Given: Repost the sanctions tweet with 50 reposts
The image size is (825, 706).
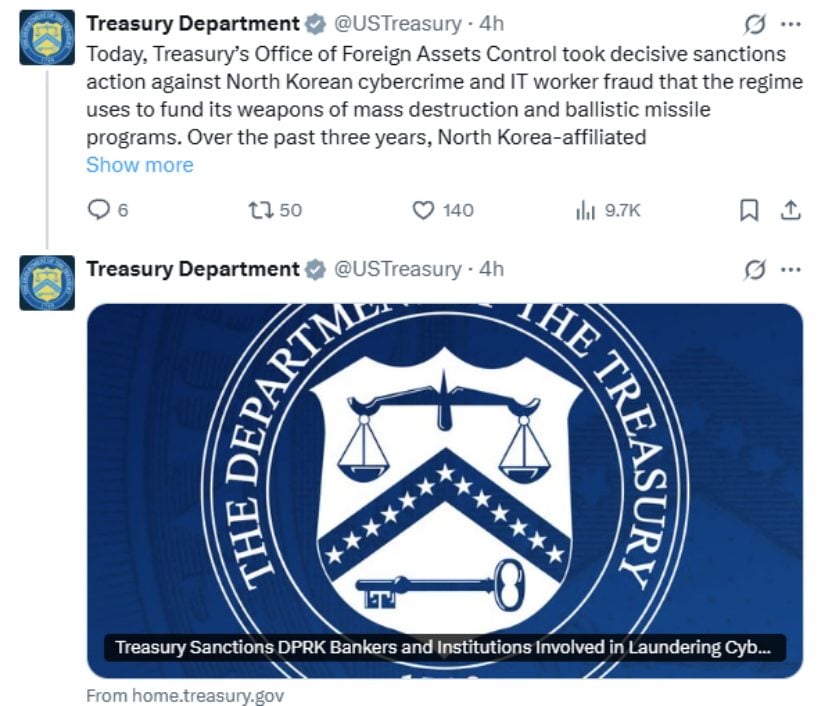Looking at the screenshot, I should click(x=261, y=210).
